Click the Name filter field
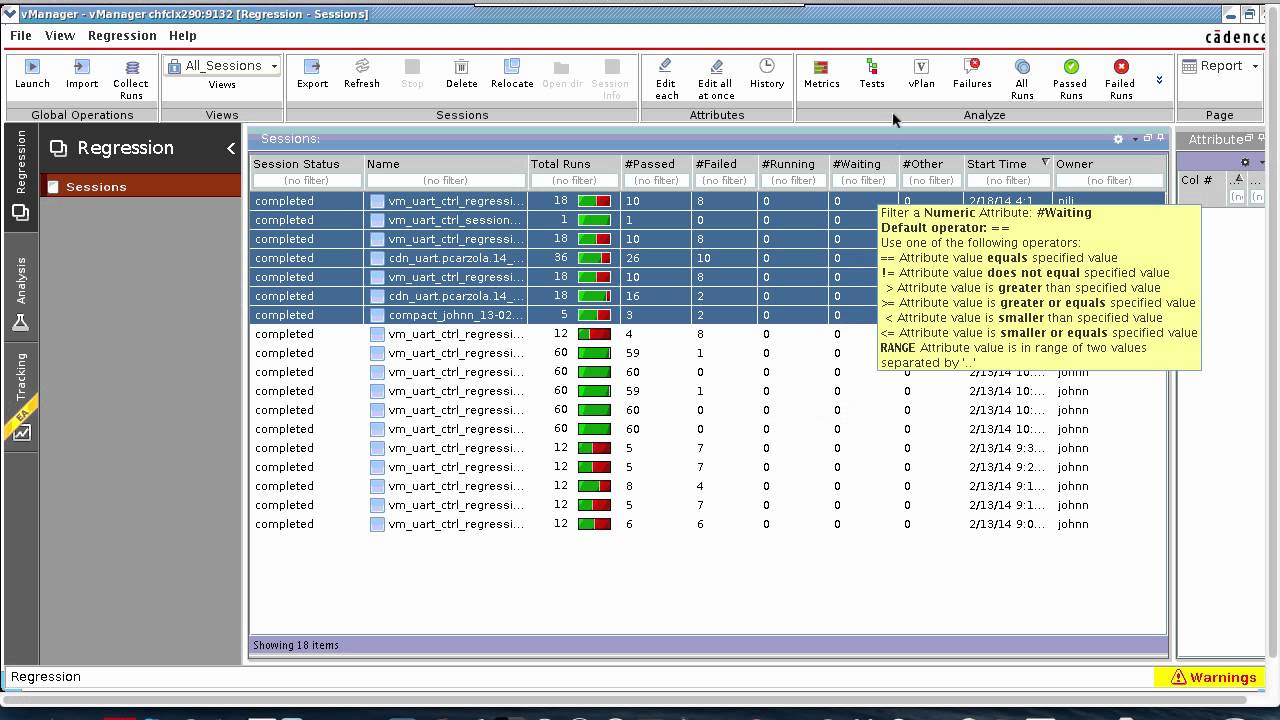1280x720 pixels. click(445, 181)
